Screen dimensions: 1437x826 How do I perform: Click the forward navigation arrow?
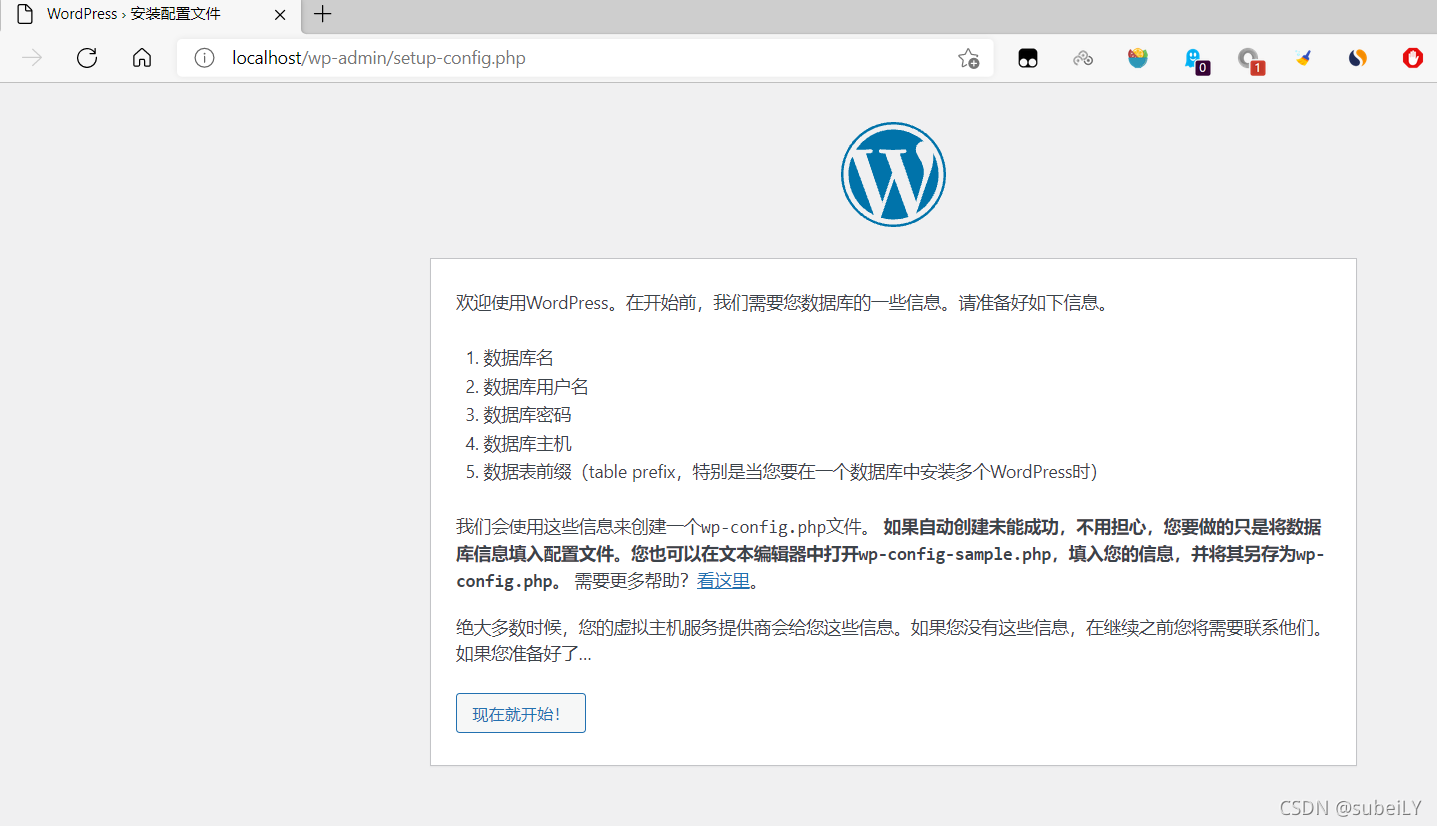point(32,58)
